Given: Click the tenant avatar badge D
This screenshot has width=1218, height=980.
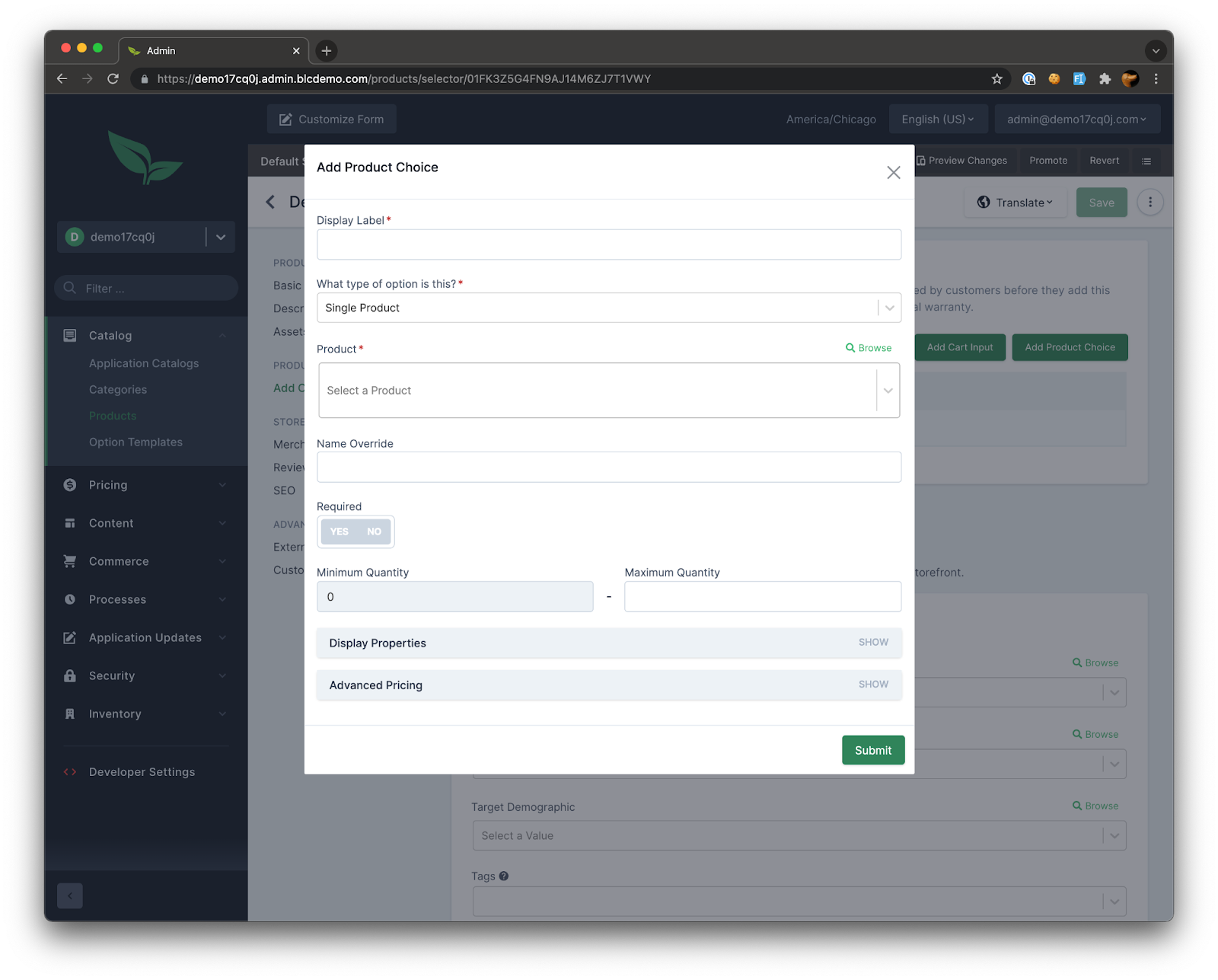Looking at the screenshot, I should [74, 237].
